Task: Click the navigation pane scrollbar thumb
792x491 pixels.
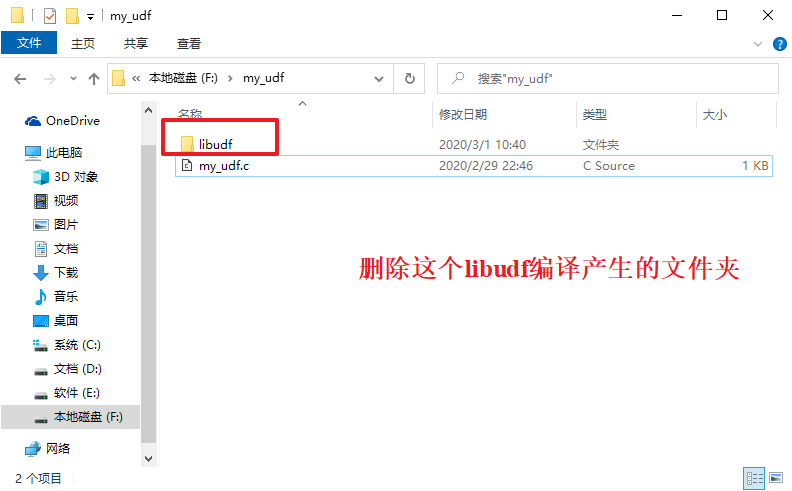Action: tap(148, 296)
